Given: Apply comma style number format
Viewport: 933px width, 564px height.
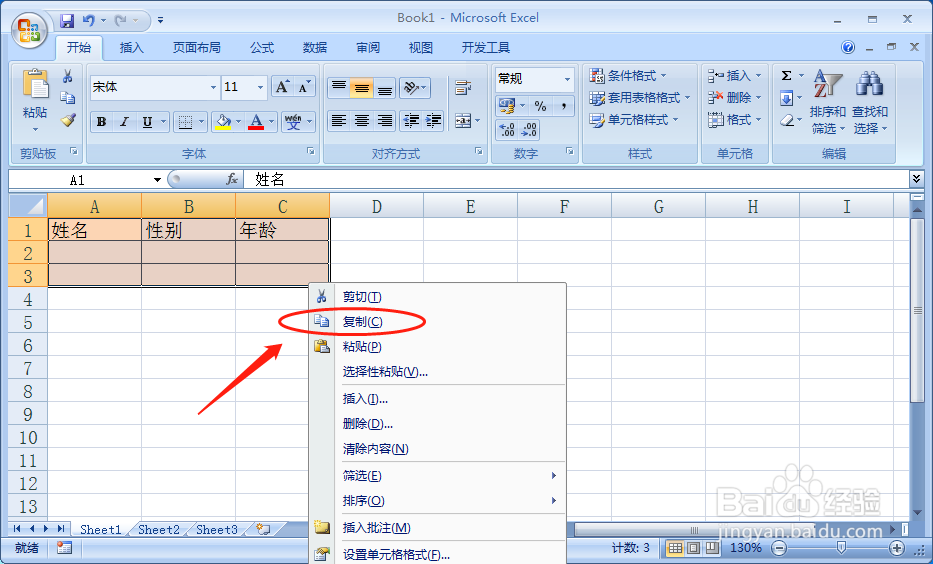Looking at the screenshot, I should pos(563,106).
